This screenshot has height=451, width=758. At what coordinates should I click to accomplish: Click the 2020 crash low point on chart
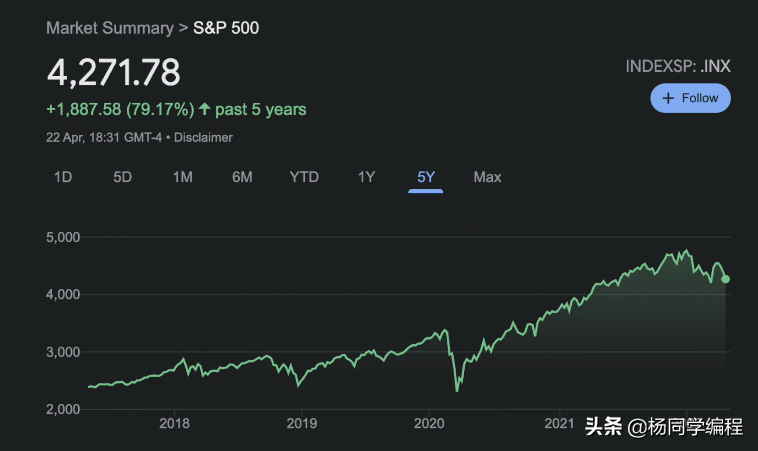point(457,389)
